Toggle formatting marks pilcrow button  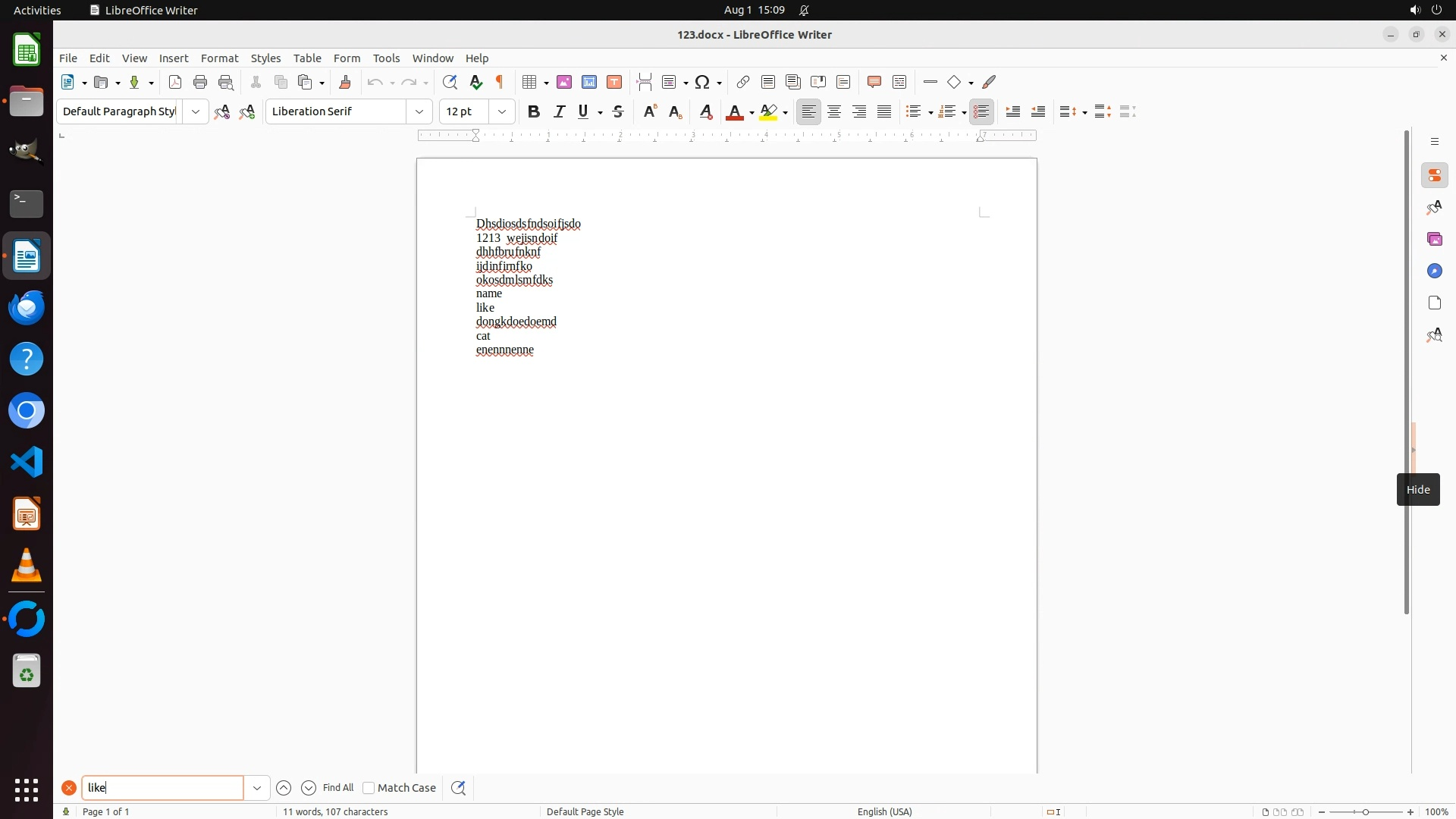[500, 82]
